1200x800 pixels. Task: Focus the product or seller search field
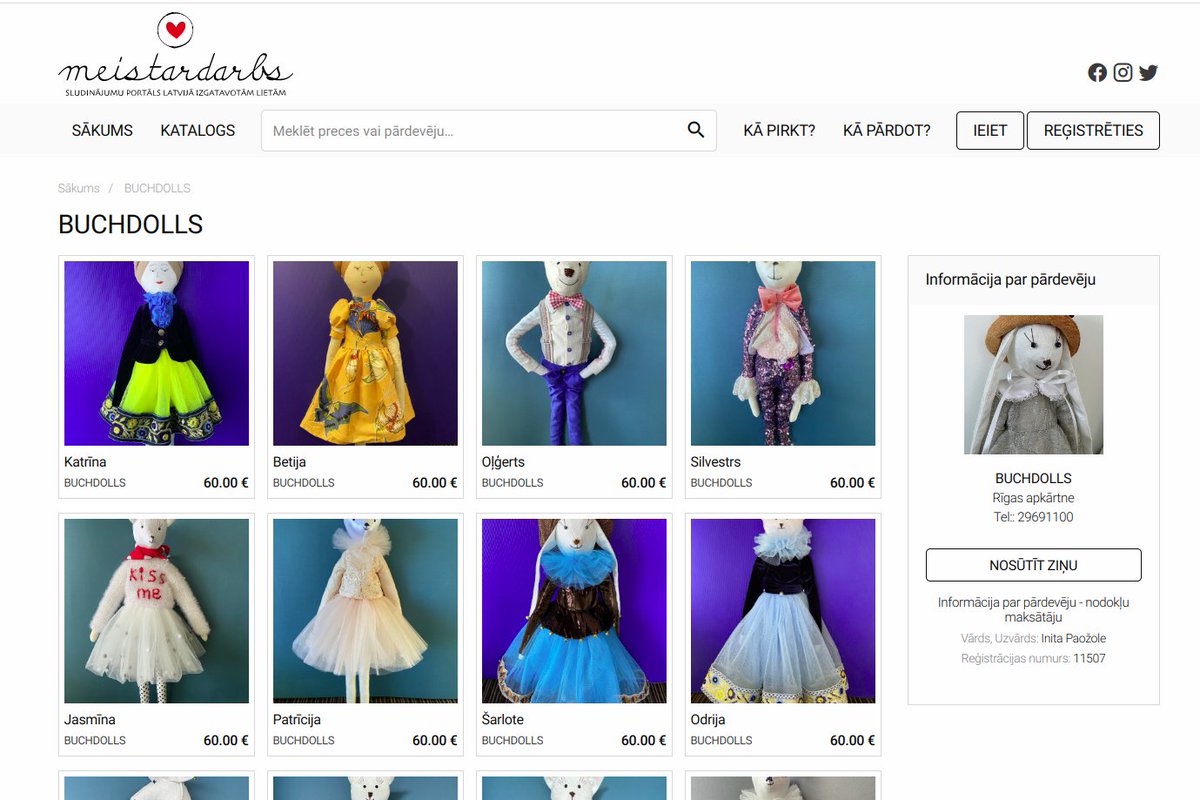tap(489, 131)
